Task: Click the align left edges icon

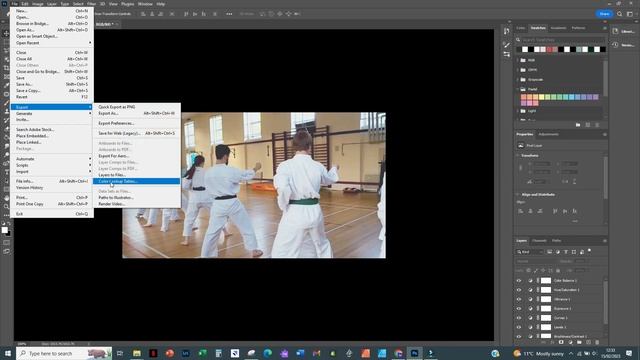Action: click(520, 211)
